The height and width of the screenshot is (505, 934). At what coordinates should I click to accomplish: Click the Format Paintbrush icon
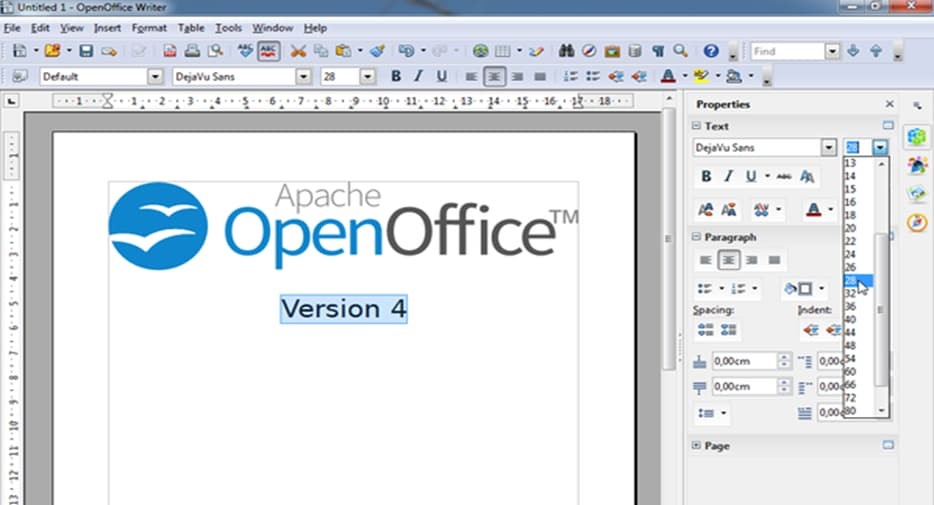pos(377,51)
